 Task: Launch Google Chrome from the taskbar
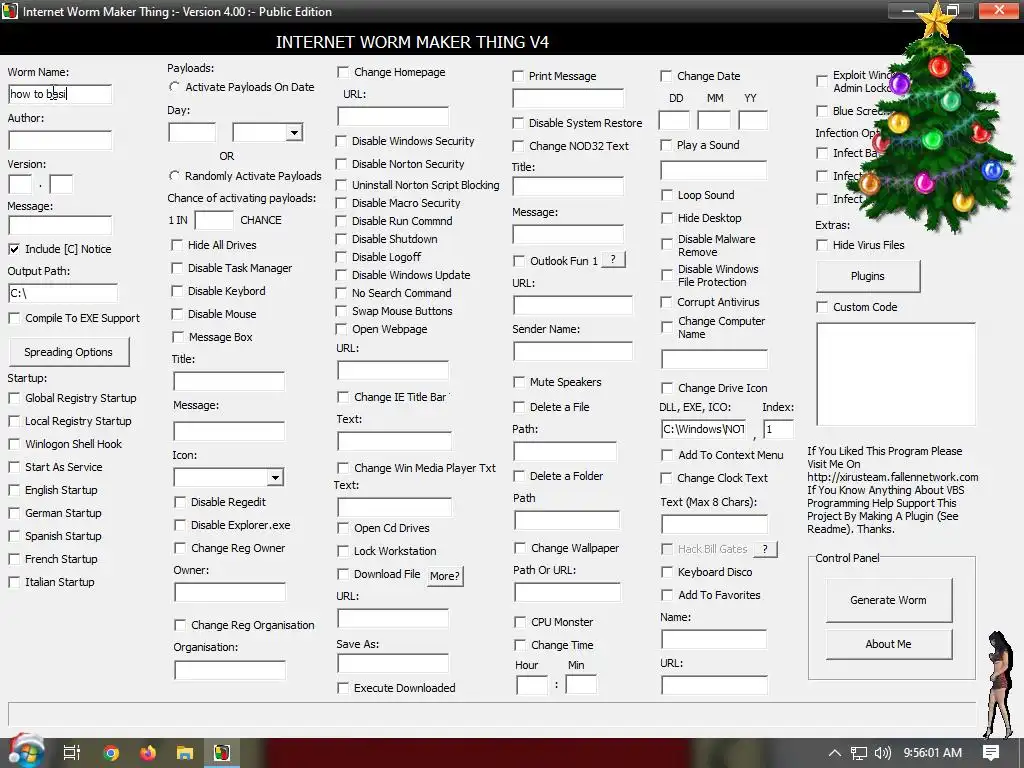(x=111, y=753)
